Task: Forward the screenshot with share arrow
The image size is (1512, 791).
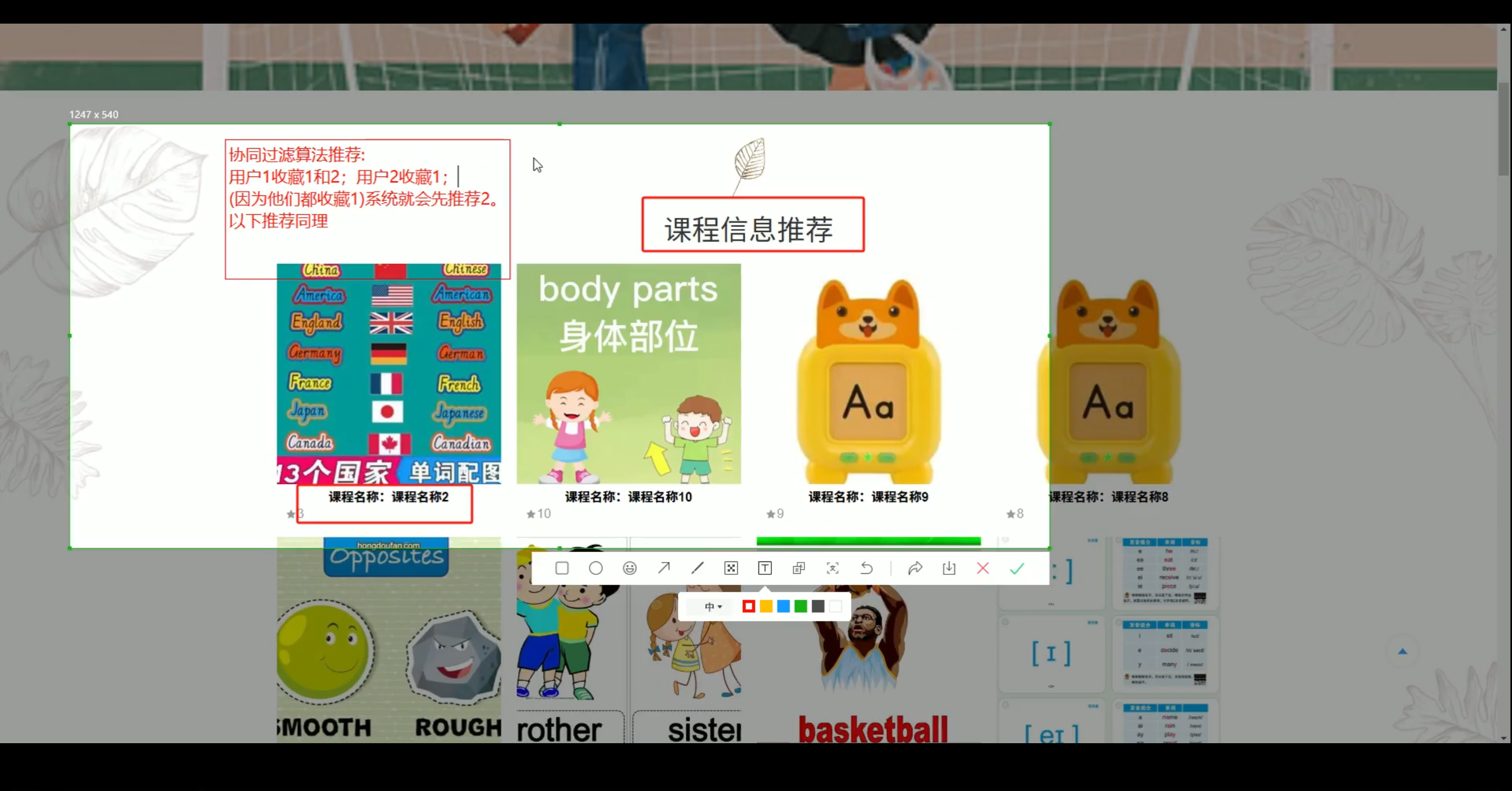Action: point(915,568)
